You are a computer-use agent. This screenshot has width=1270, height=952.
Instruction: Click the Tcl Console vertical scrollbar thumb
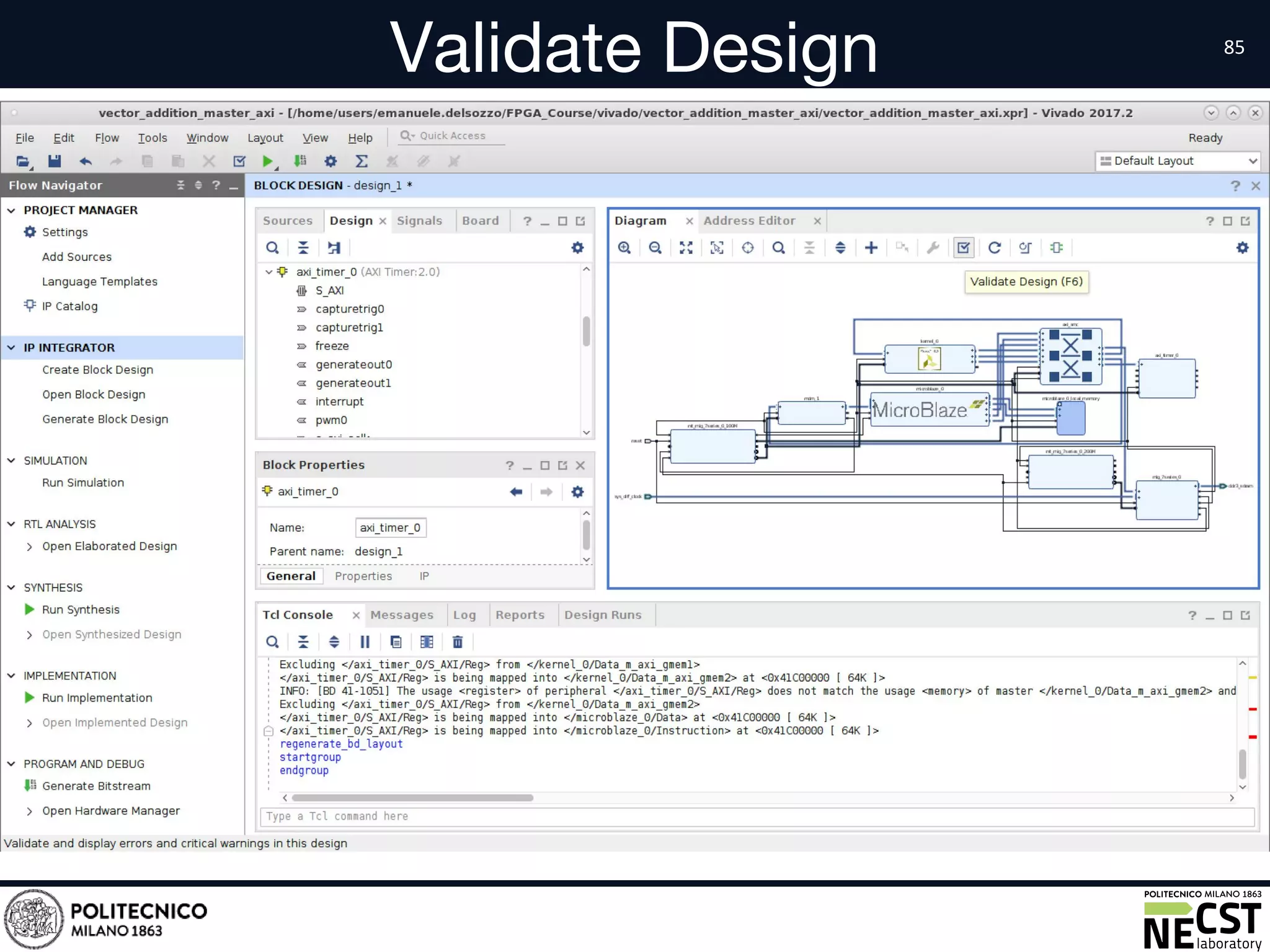click(1242, 764)
